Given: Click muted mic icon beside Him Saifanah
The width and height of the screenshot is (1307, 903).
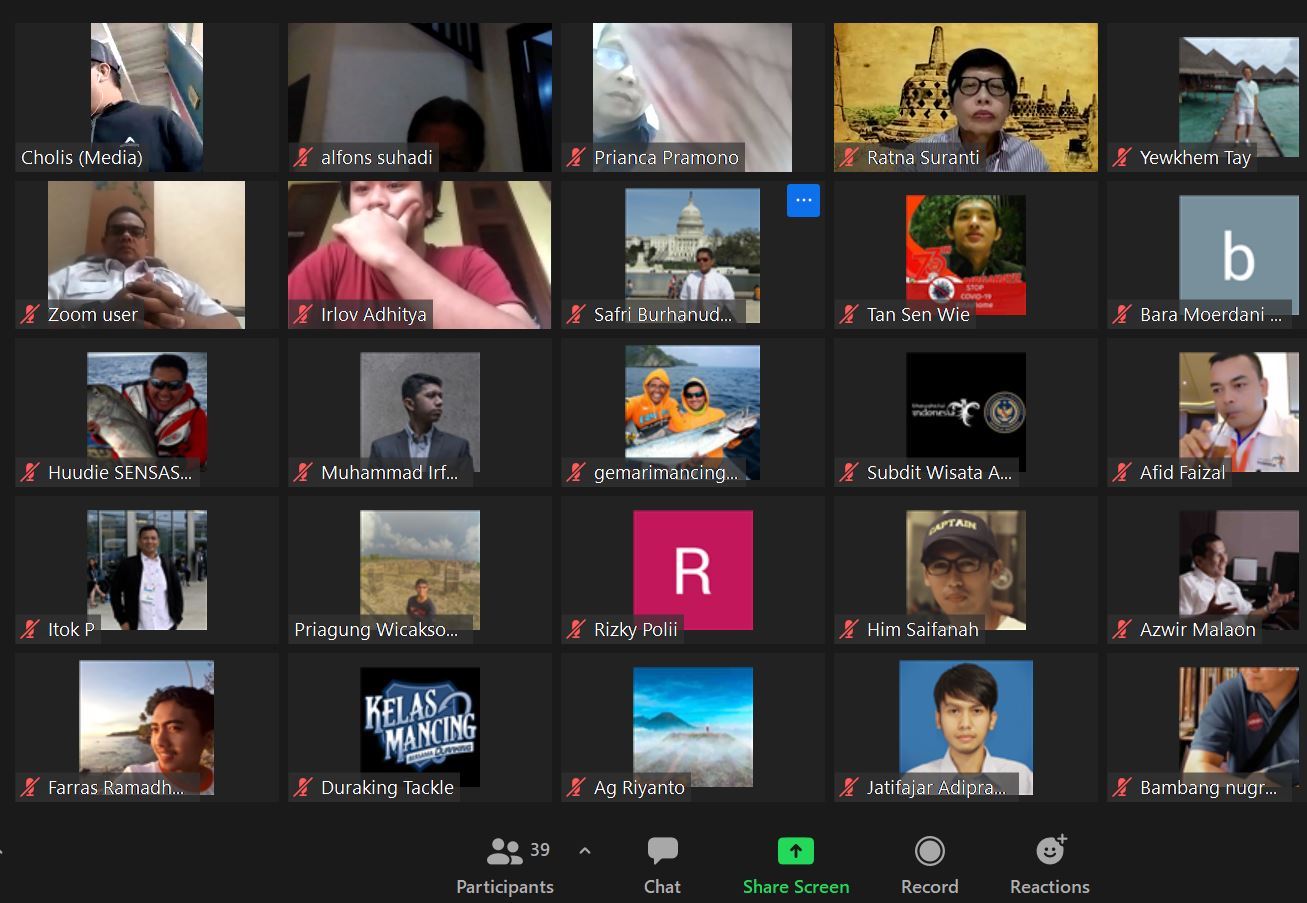Looking at the screenshot, I should pos(849,629).
